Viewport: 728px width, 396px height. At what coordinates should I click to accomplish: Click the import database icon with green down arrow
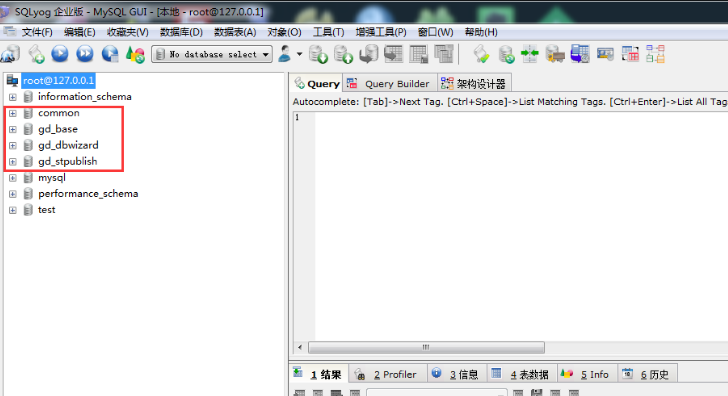pos(318,54)
